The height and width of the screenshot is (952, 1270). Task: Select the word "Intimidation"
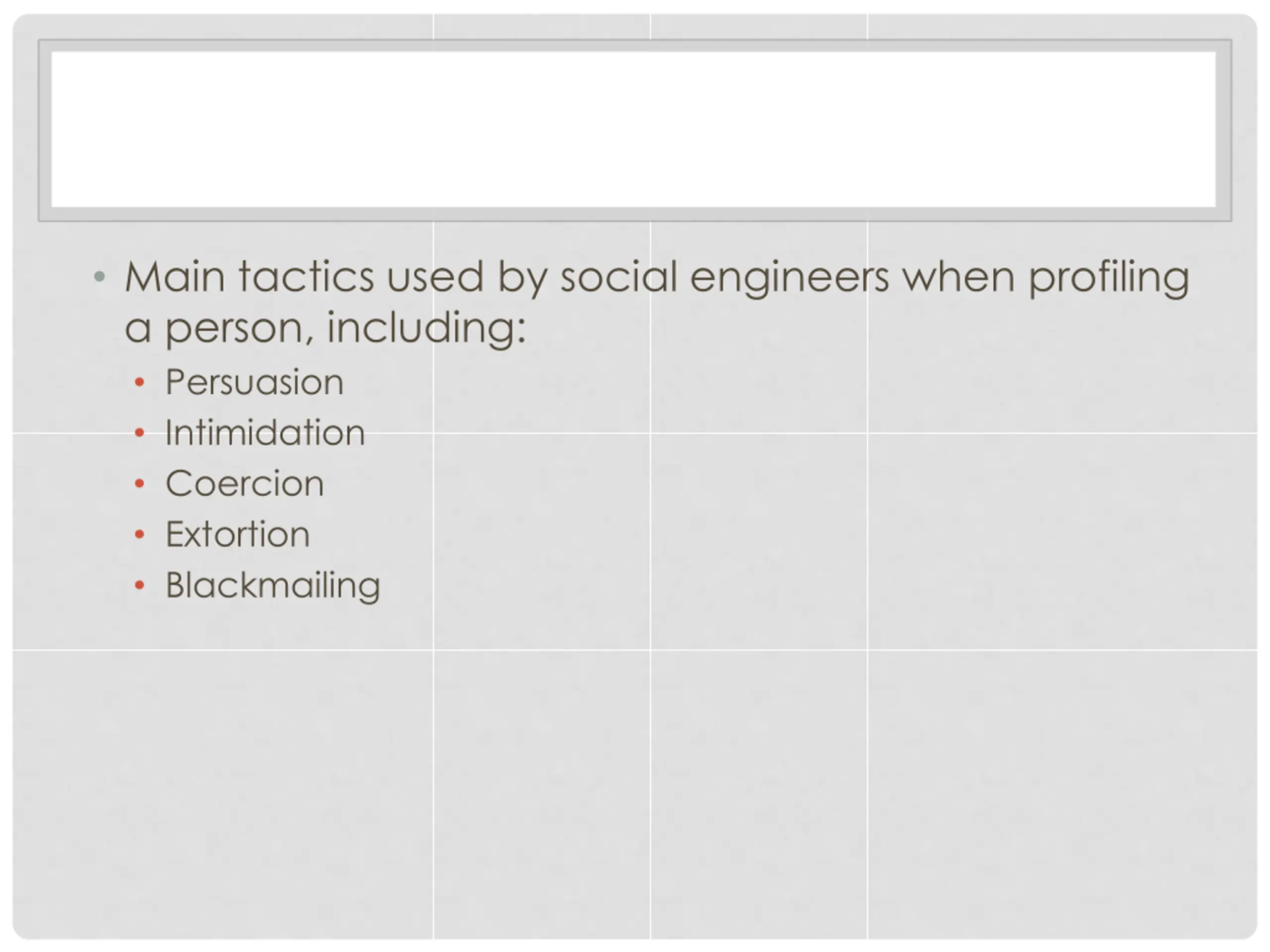[265, 433]
